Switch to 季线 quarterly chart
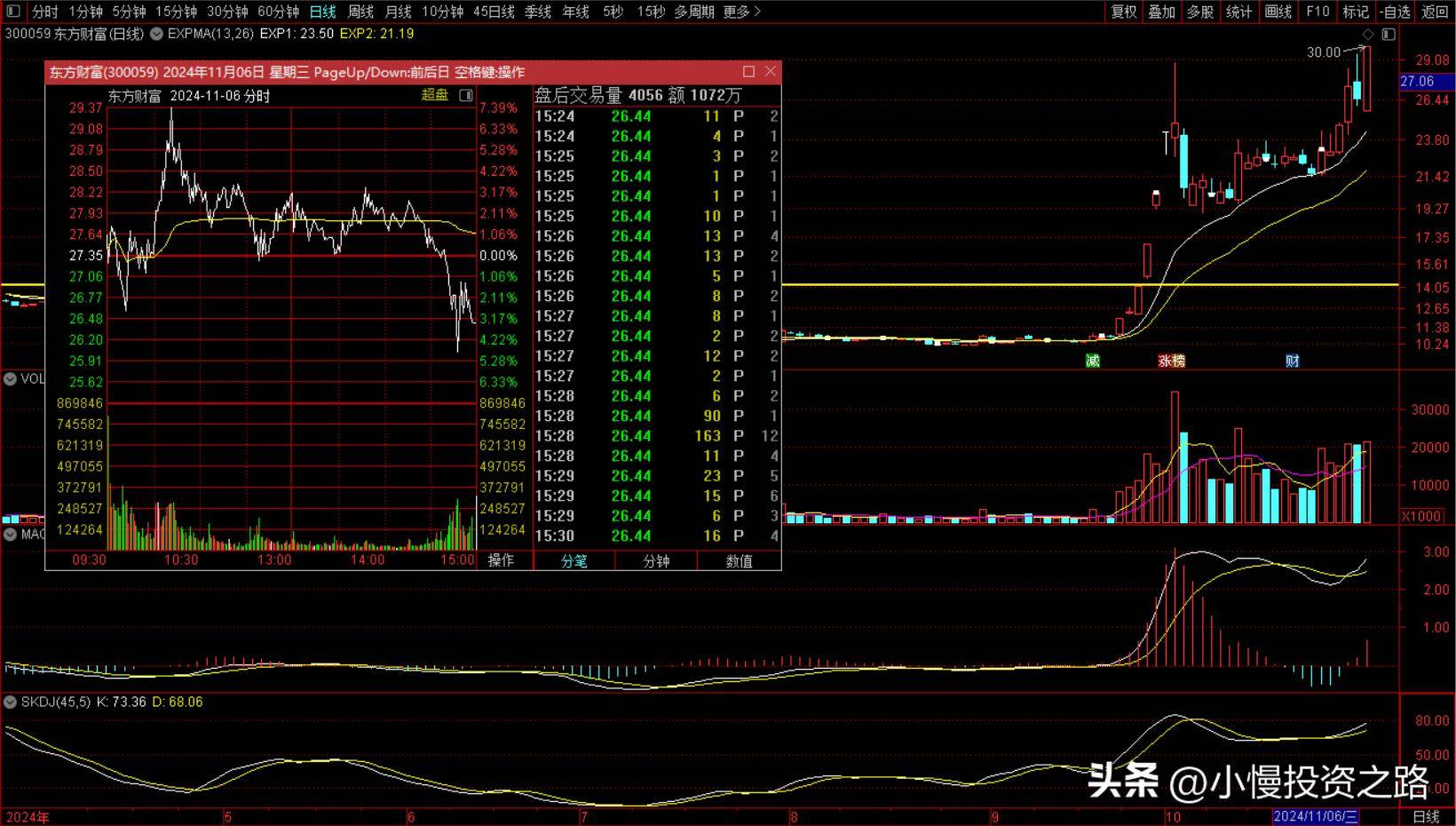The width and height of the screenshot is (1456, 826). click(538, 12)
